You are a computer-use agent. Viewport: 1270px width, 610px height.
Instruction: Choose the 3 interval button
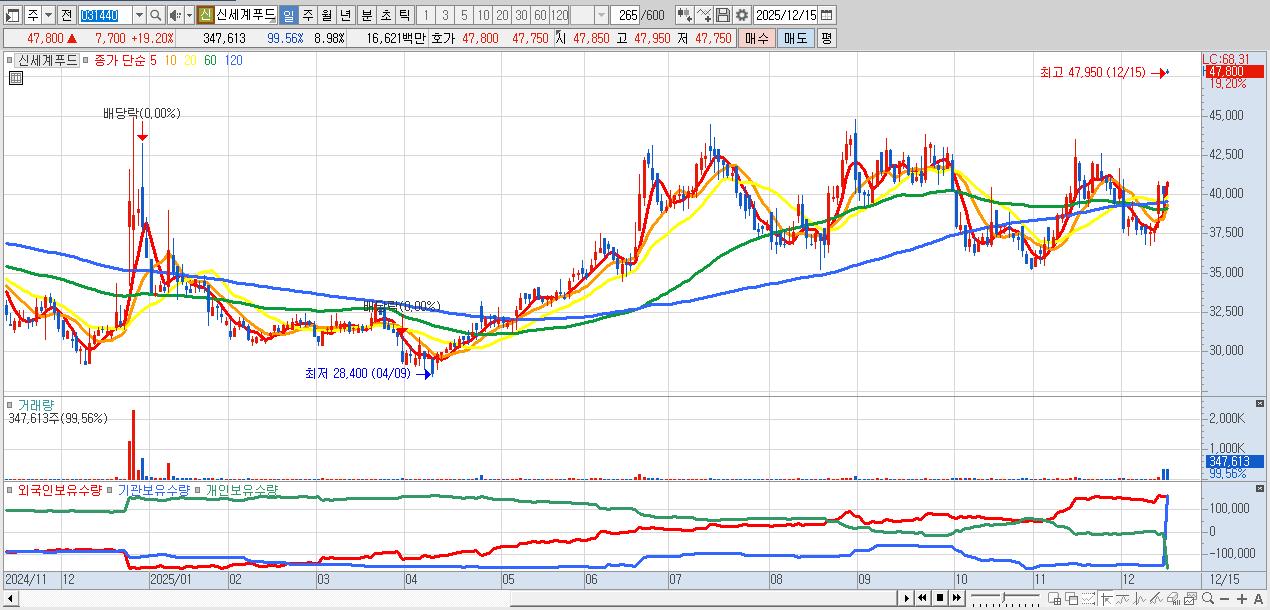445,15
